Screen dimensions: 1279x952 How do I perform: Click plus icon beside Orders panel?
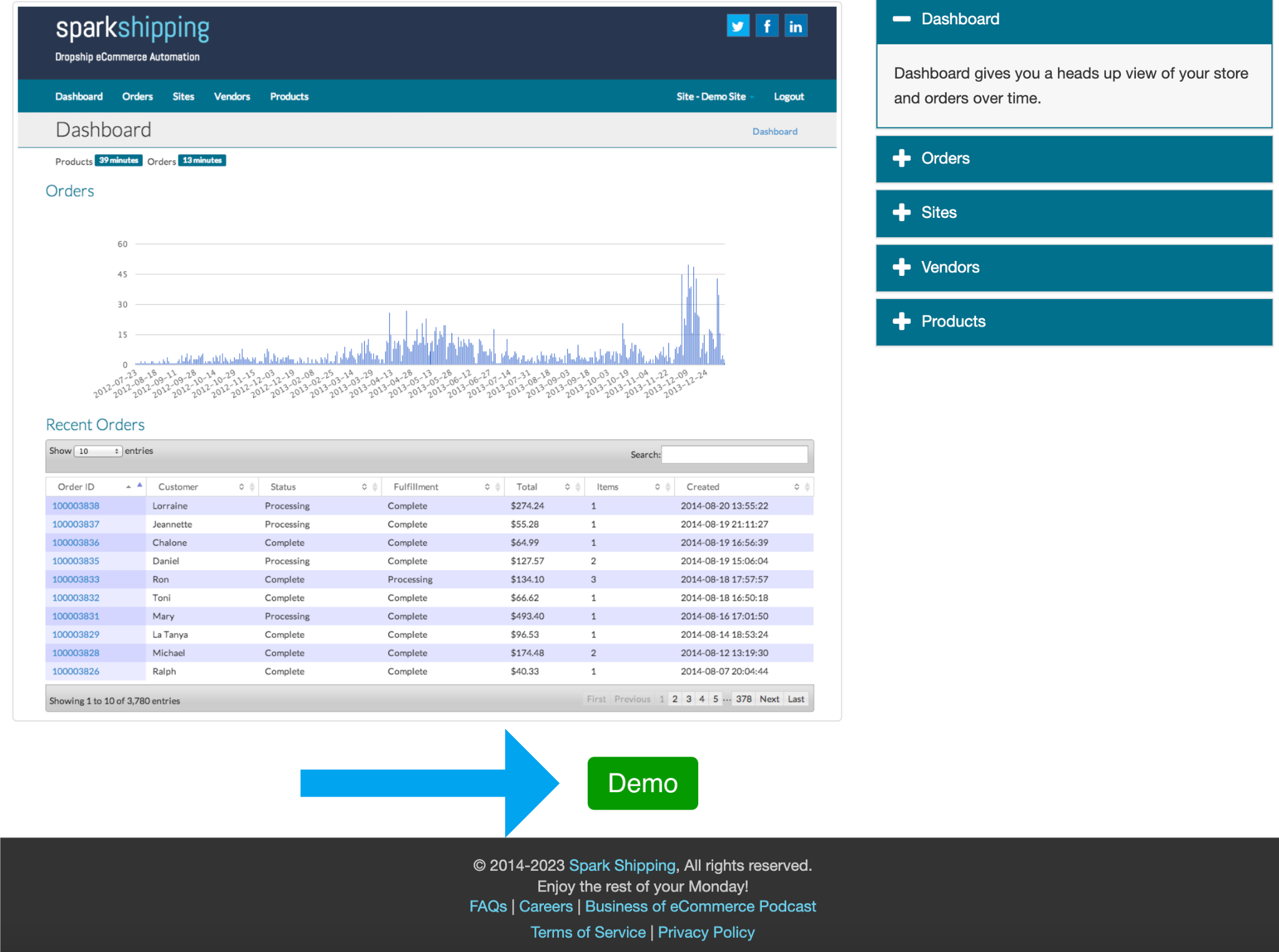(901, 159)
